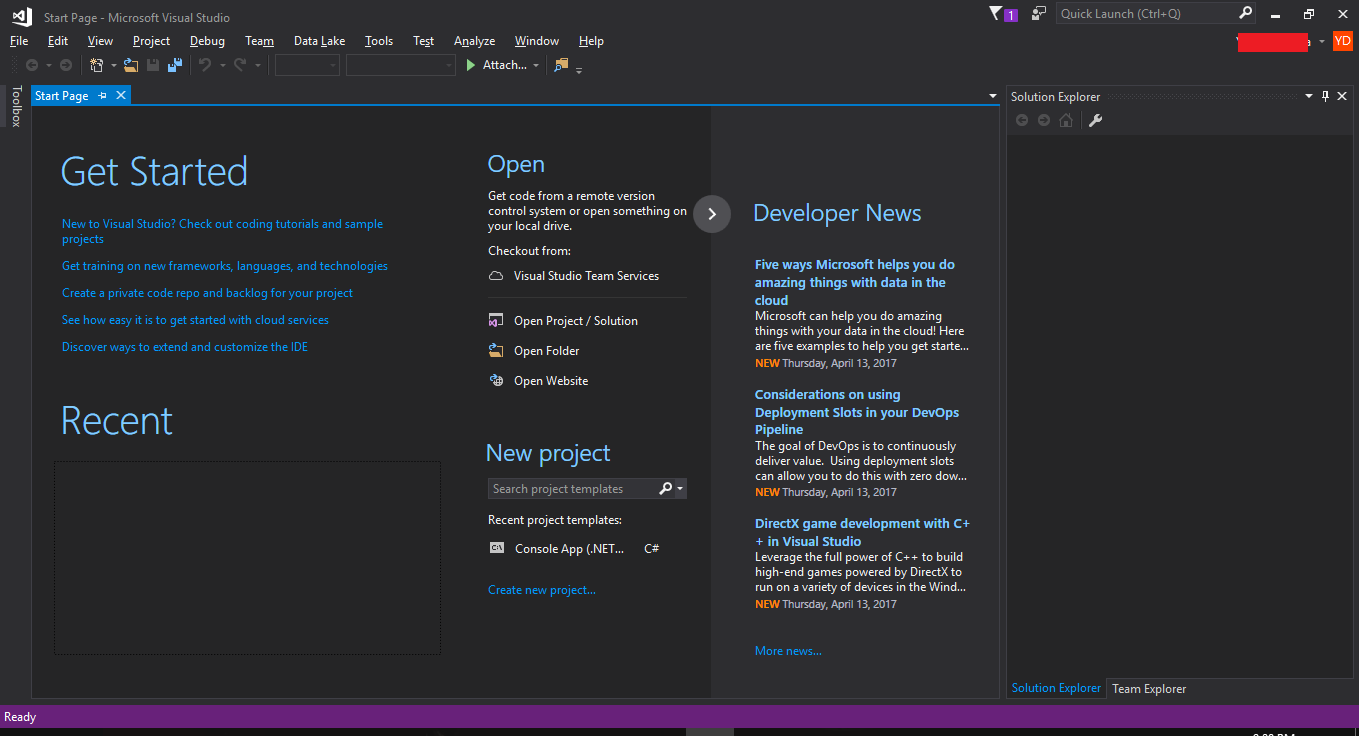Click 'Open Project / Solution' link
Screen dimensions: 1359x736
point(575,321)
